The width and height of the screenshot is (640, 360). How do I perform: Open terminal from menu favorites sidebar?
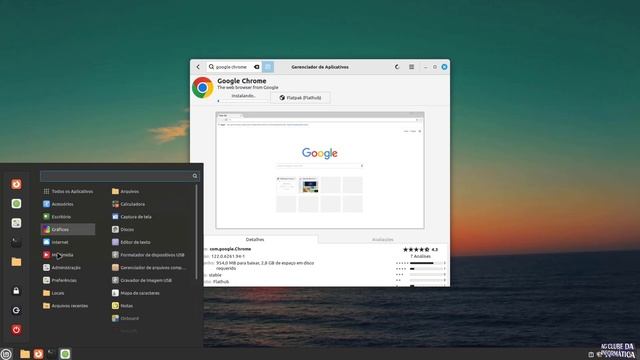tap(16, 242)
